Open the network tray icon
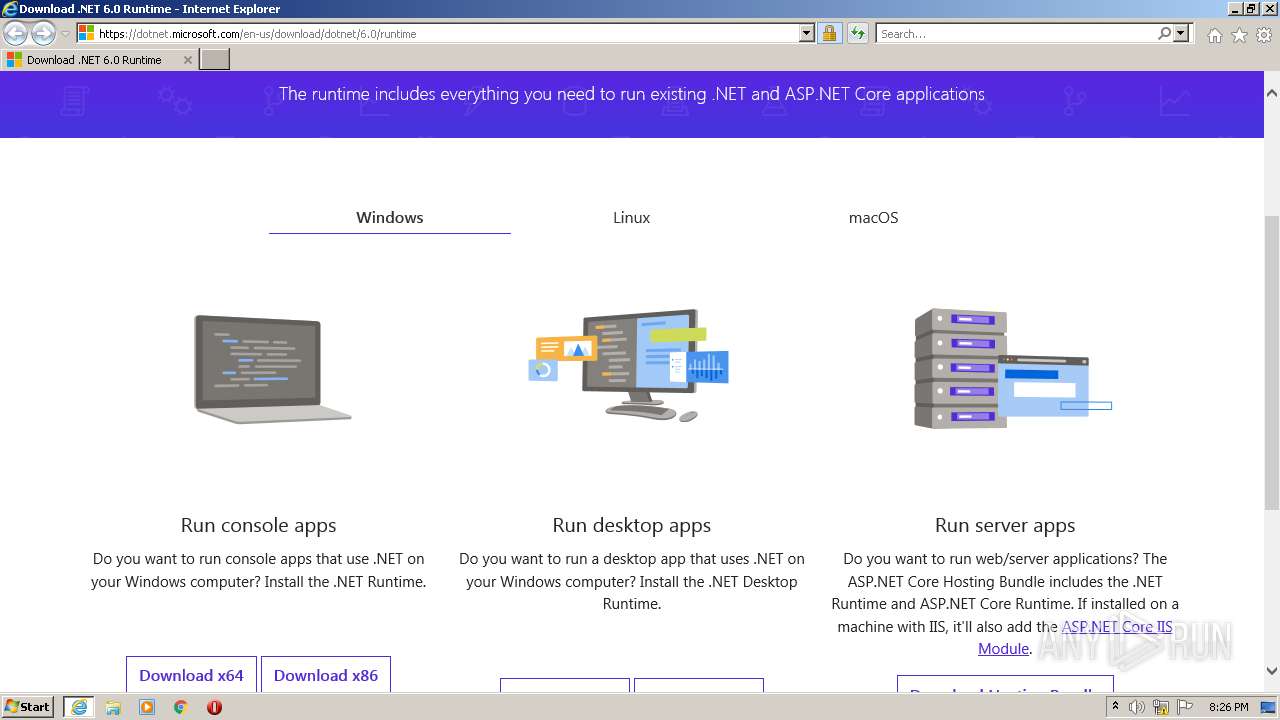1280x720 pixels. click(x=1161, y=707)
